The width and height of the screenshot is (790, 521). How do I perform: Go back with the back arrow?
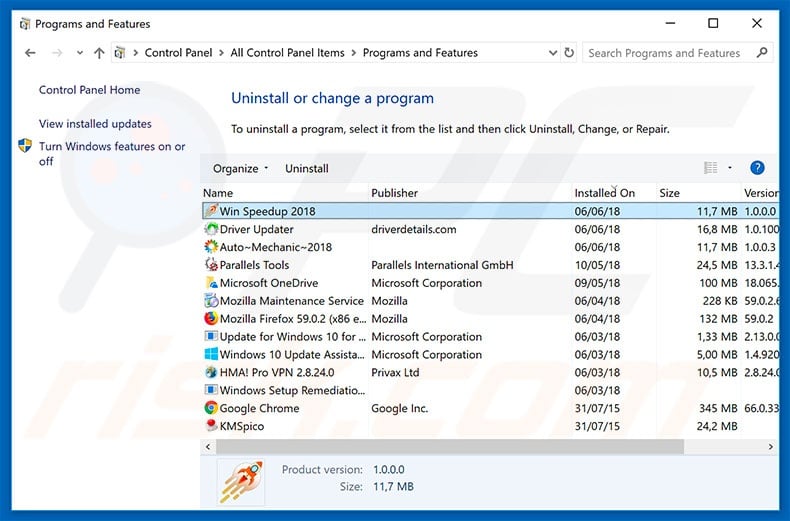pyautogui.click(x=30, y=52)
